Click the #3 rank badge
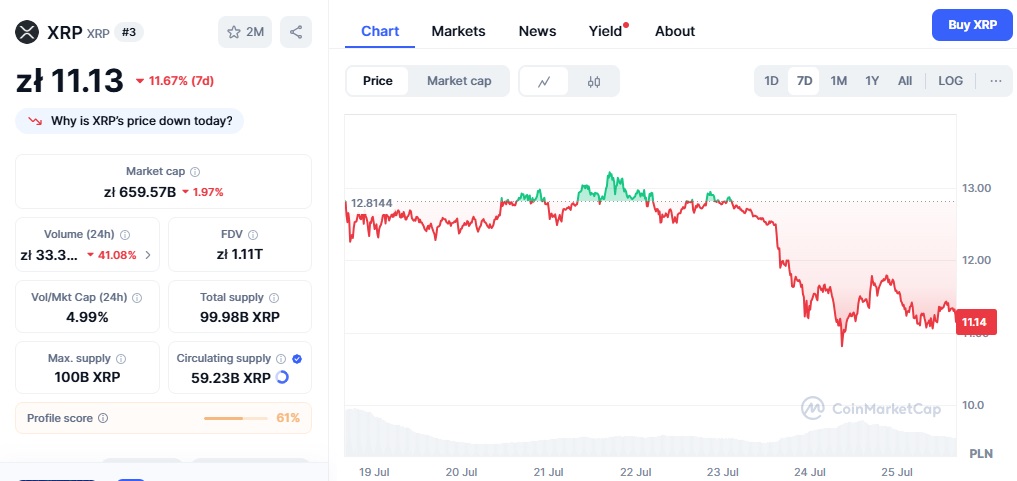Screen dimensions: 1017x481 [x=129, y=32]
